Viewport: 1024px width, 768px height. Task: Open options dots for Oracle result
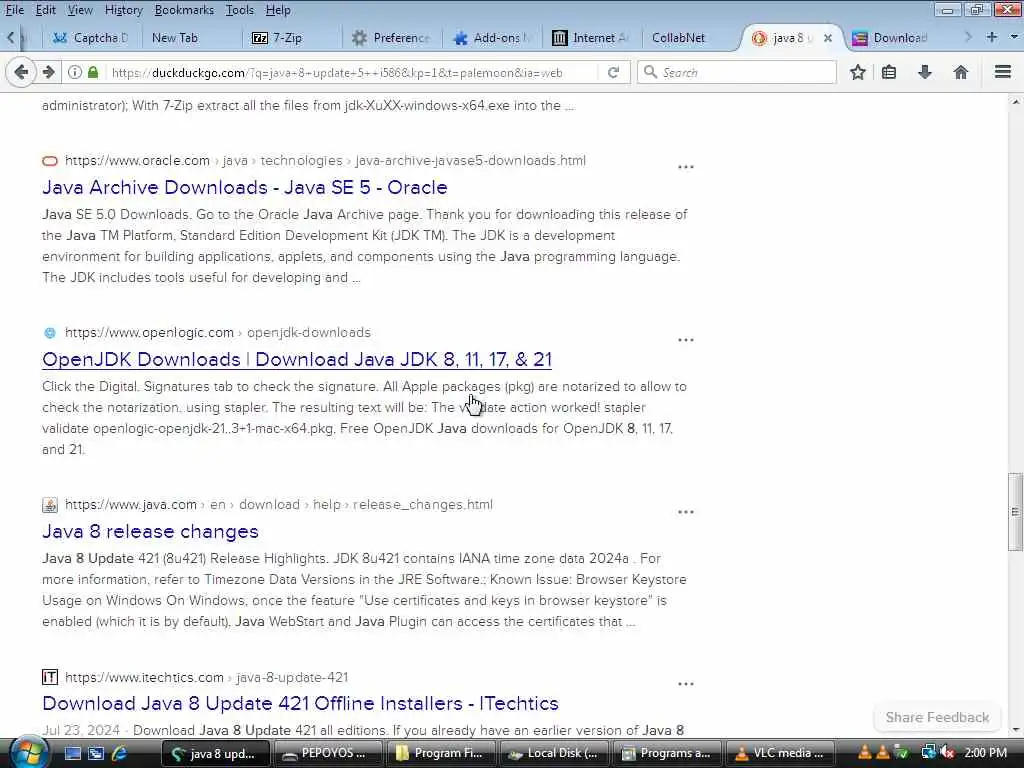click(686, 167)
